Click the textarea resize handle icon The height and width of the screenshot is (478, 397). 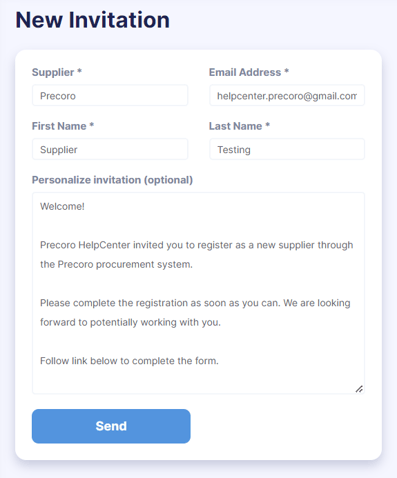coord(359,389)
